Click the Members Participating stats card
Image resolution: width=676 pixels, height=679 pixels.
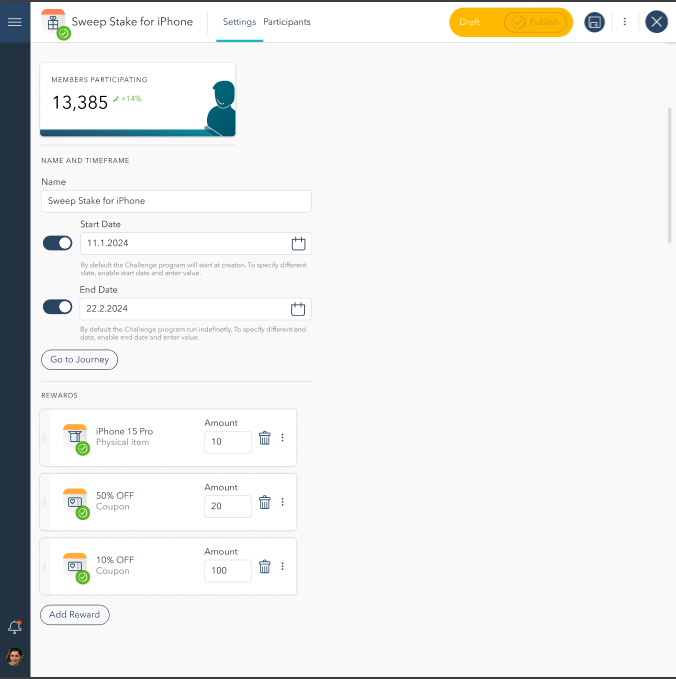(138, 100)
